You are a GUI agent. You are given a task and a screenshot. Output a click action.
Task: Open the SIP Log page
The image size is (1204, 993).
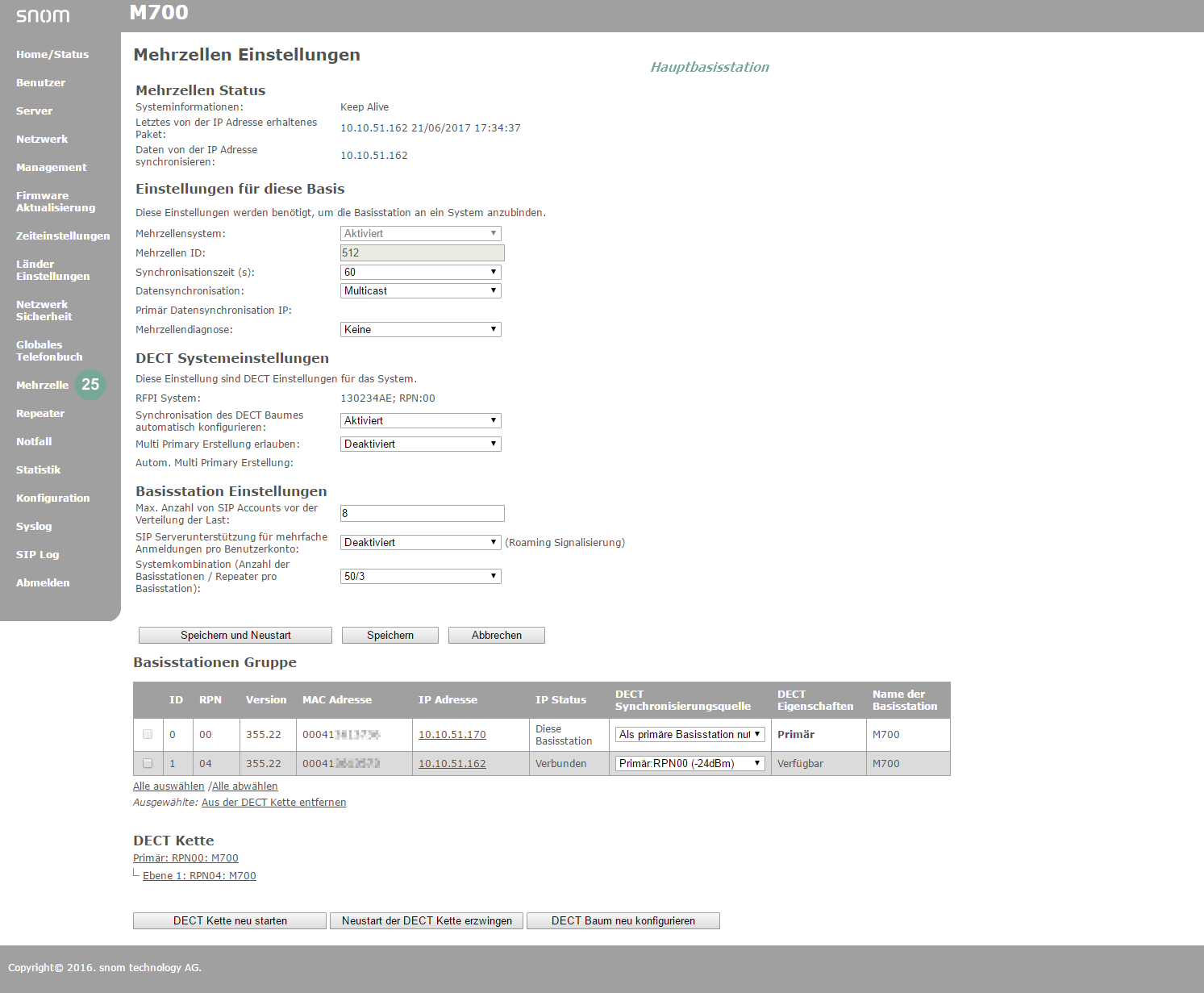click(37, 555)
